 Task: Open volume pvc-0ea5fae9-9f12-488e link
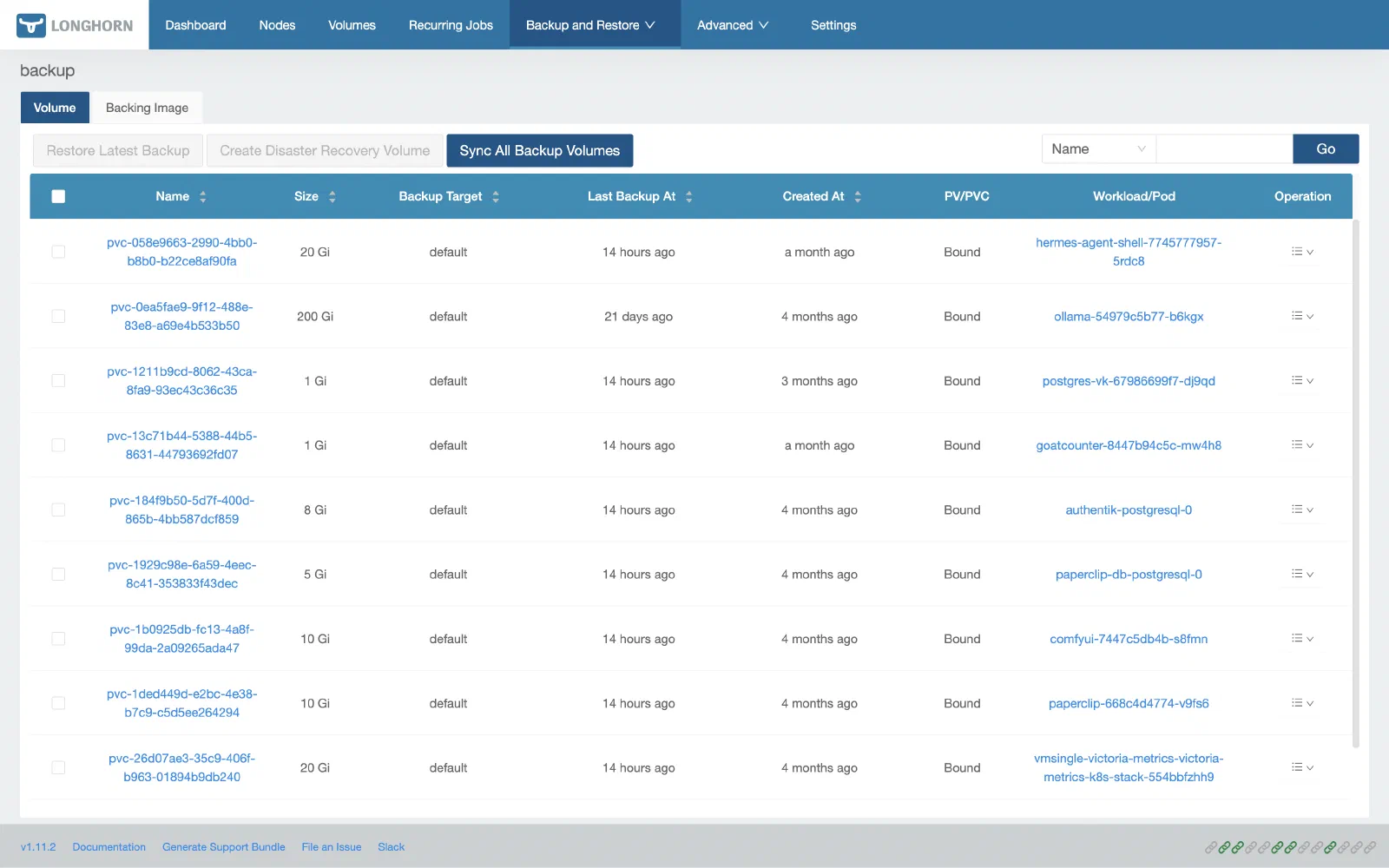181,316
